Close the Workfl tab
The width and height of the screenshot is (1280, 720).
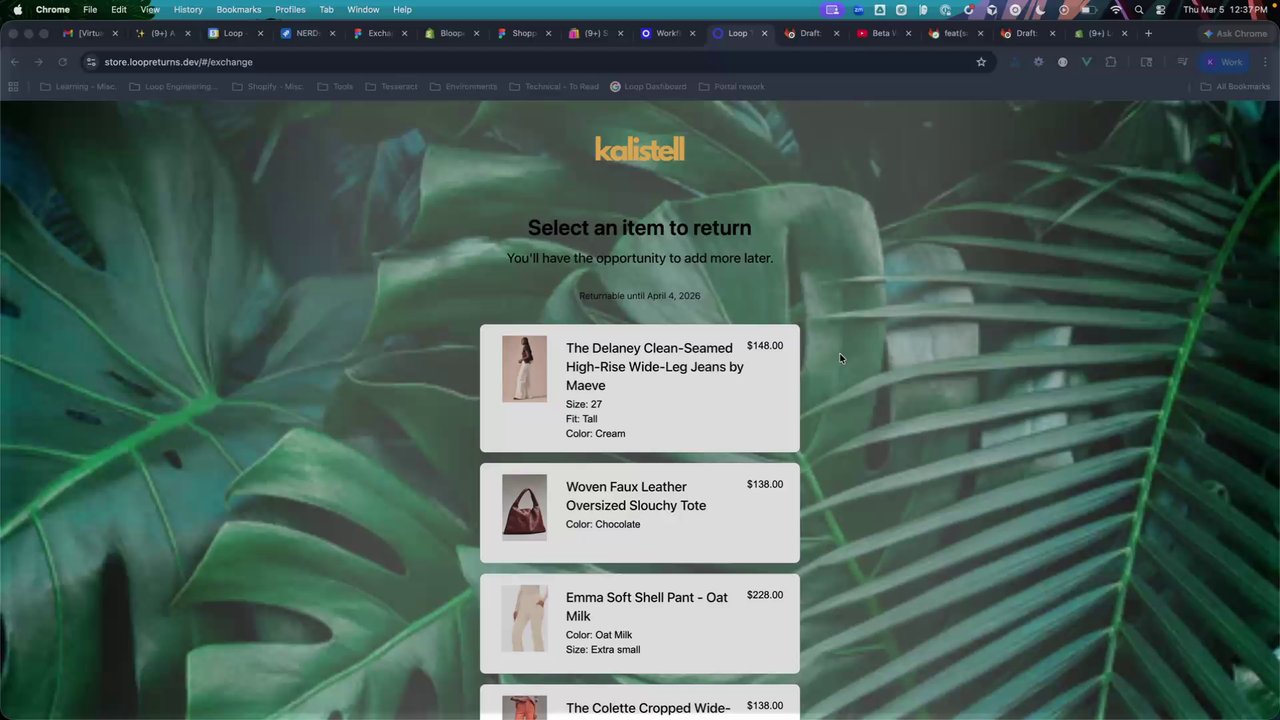pyautogui.click(x=692, y=33)
